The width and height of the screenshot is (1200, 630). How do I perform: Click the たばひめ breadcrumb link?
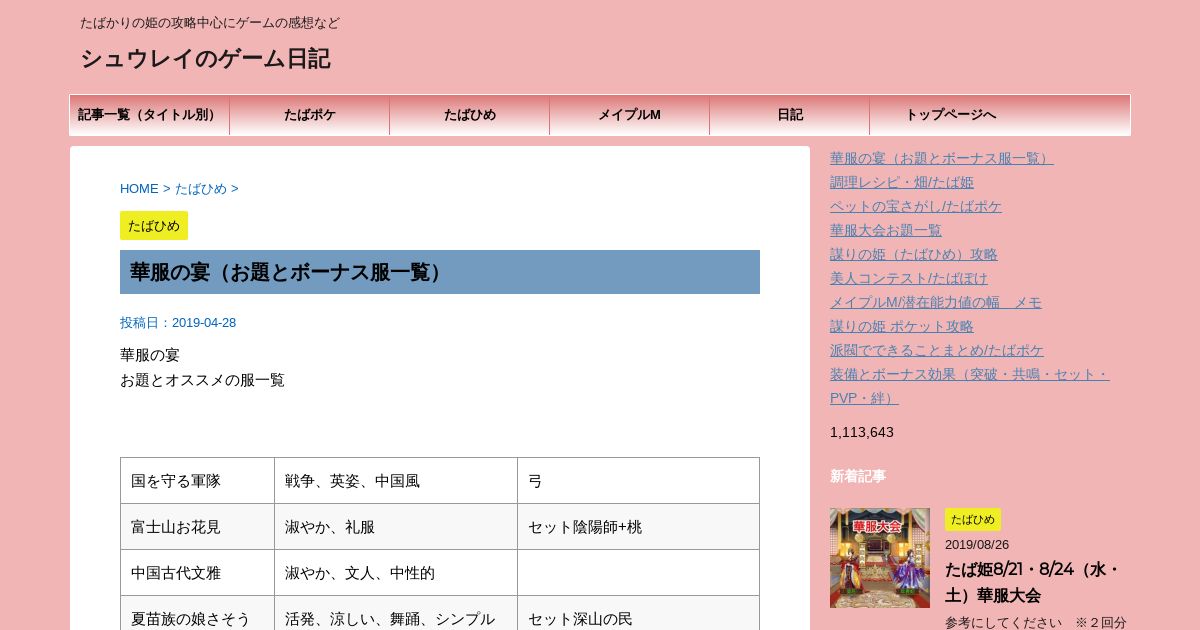(x=201, y=188)
